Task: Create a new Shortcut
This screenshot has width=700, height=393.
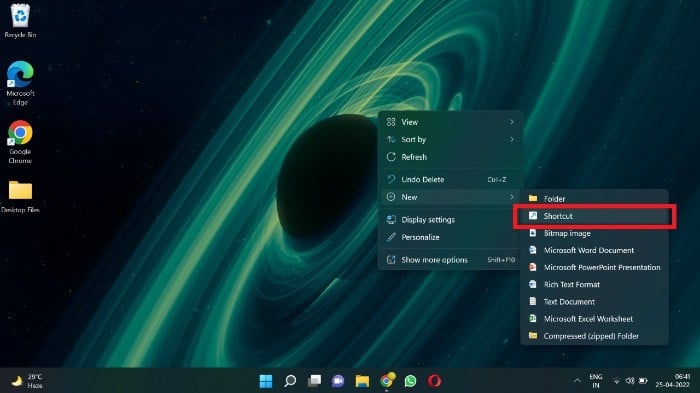Action: point(594,216)
